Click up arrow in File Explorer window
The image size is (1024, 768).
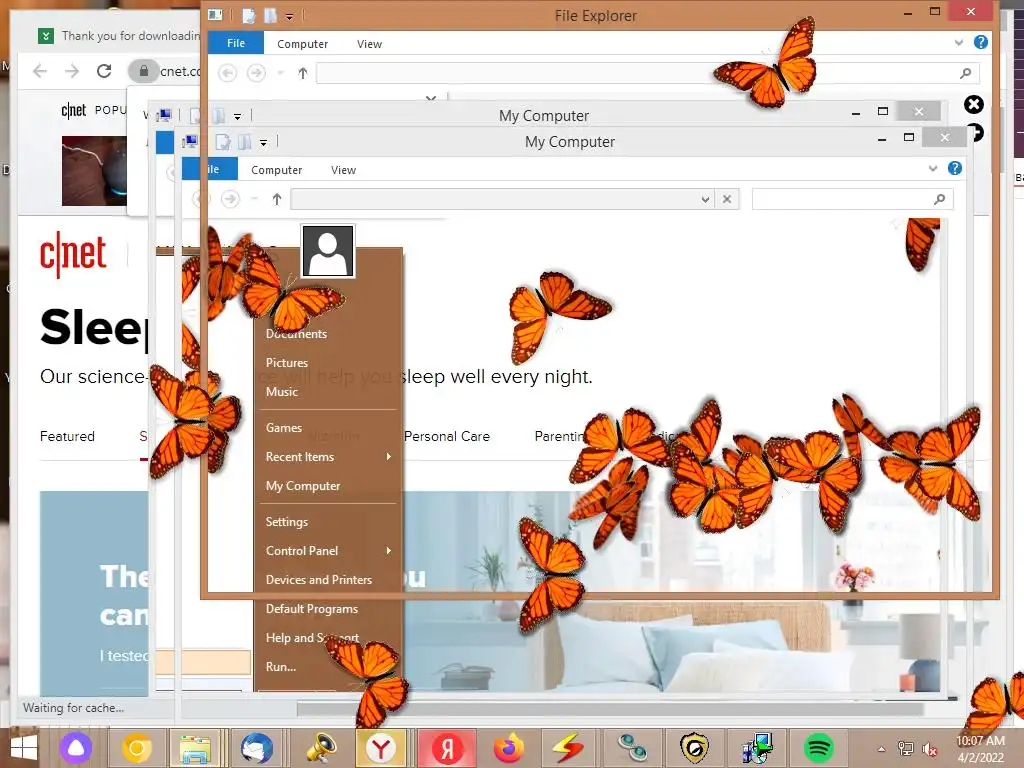pos(302,73)
